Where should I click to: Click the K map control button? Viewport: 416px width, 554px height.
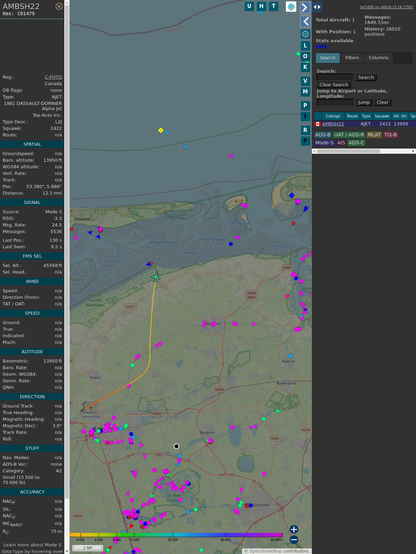click(305, 67)
